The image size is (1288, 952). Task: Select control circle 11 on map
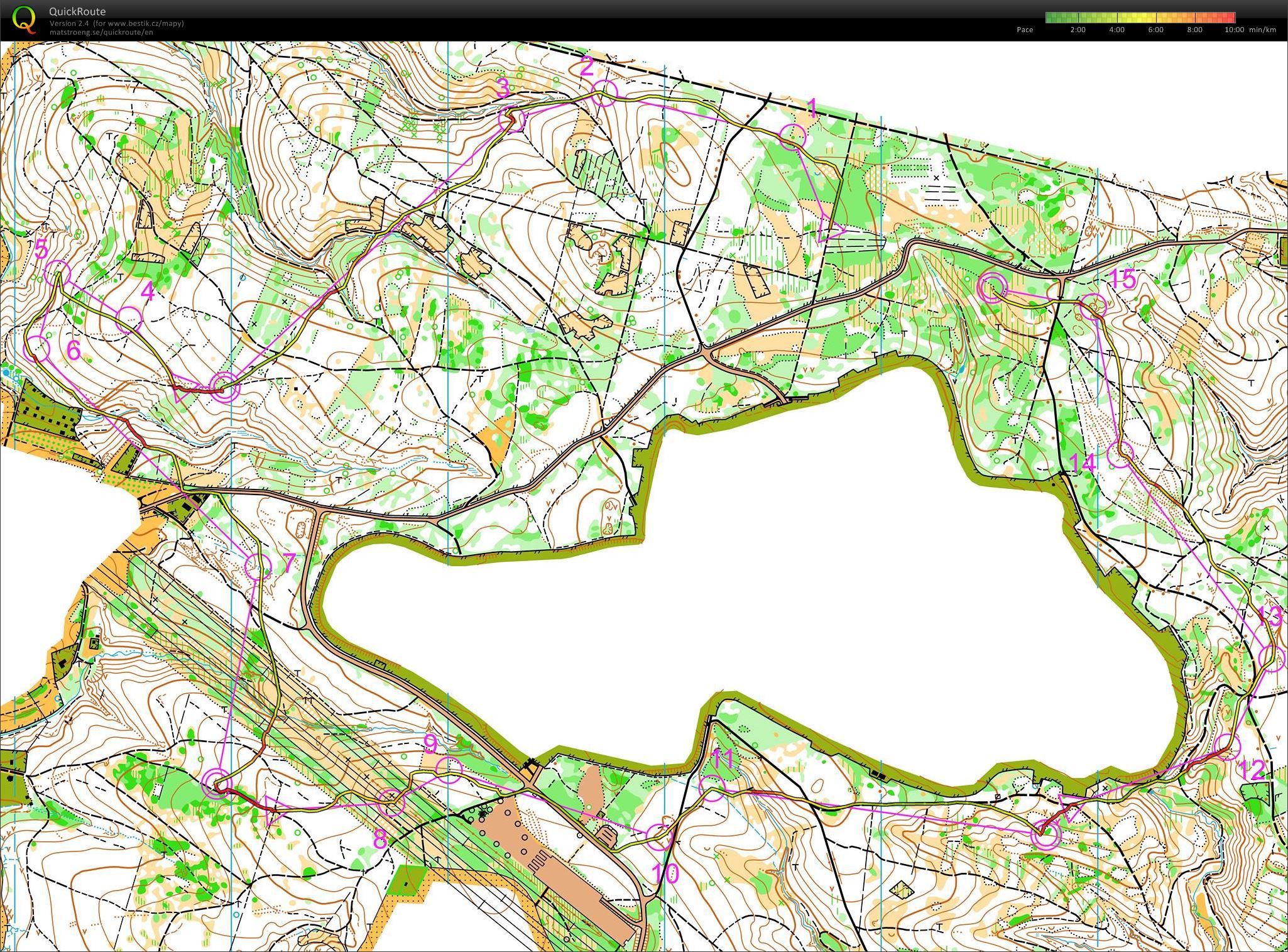tap(712, 788)
